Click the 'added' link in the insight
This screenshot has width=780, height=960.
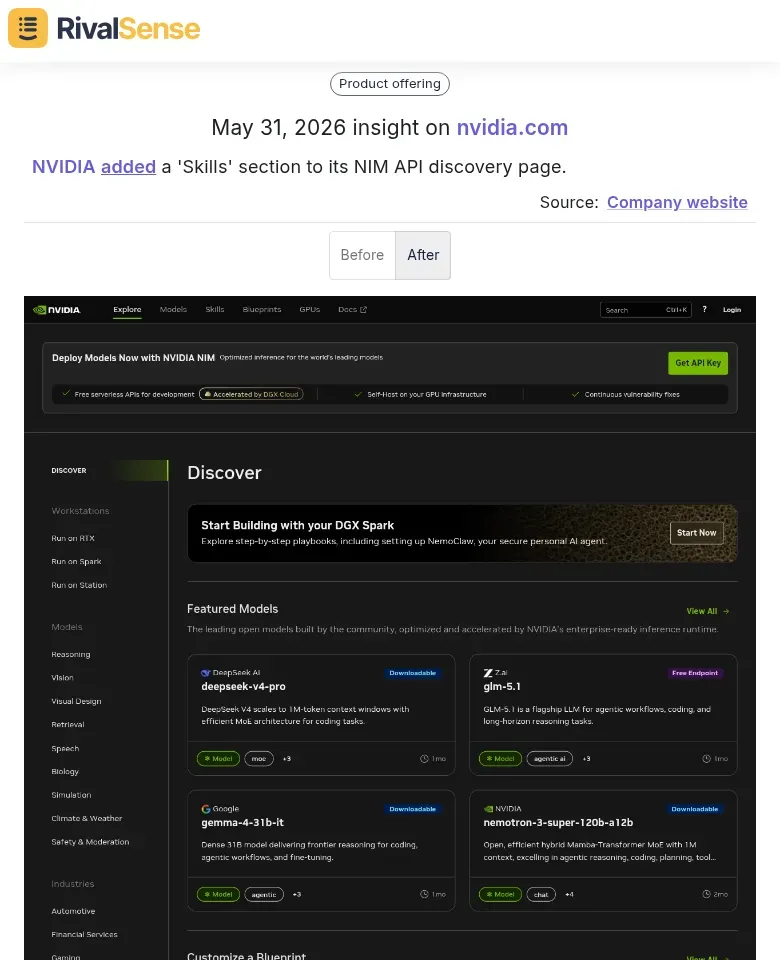pos(129,167)
